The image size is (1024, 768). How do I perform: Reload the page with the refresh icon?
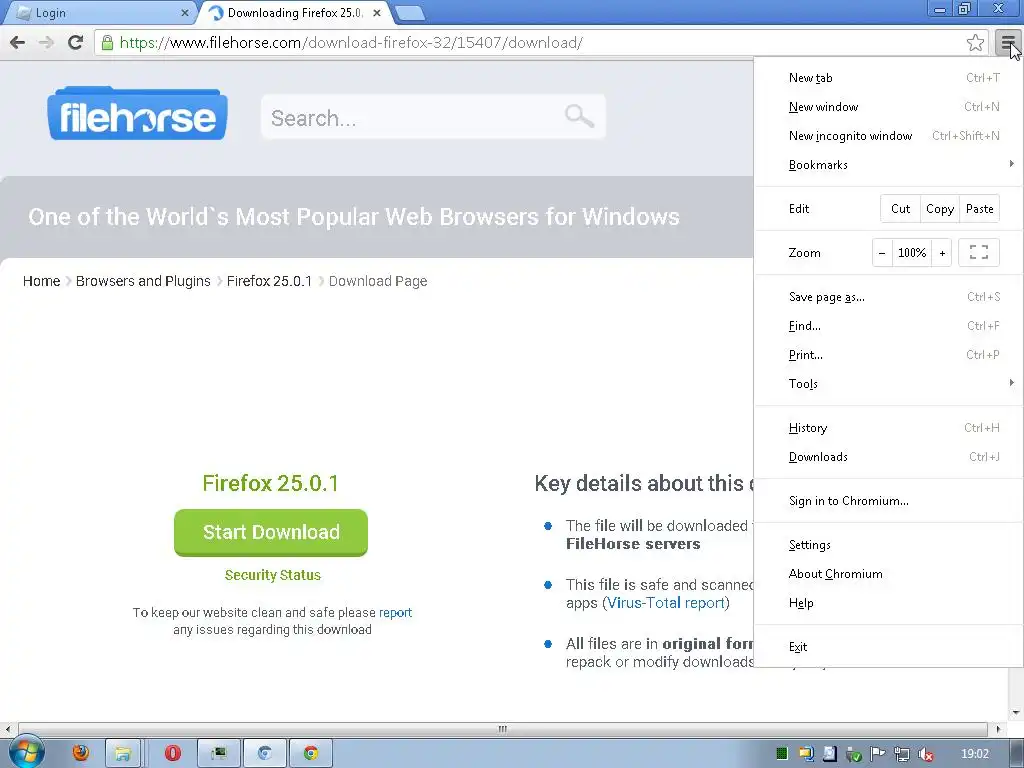click(x=76, y=43)
